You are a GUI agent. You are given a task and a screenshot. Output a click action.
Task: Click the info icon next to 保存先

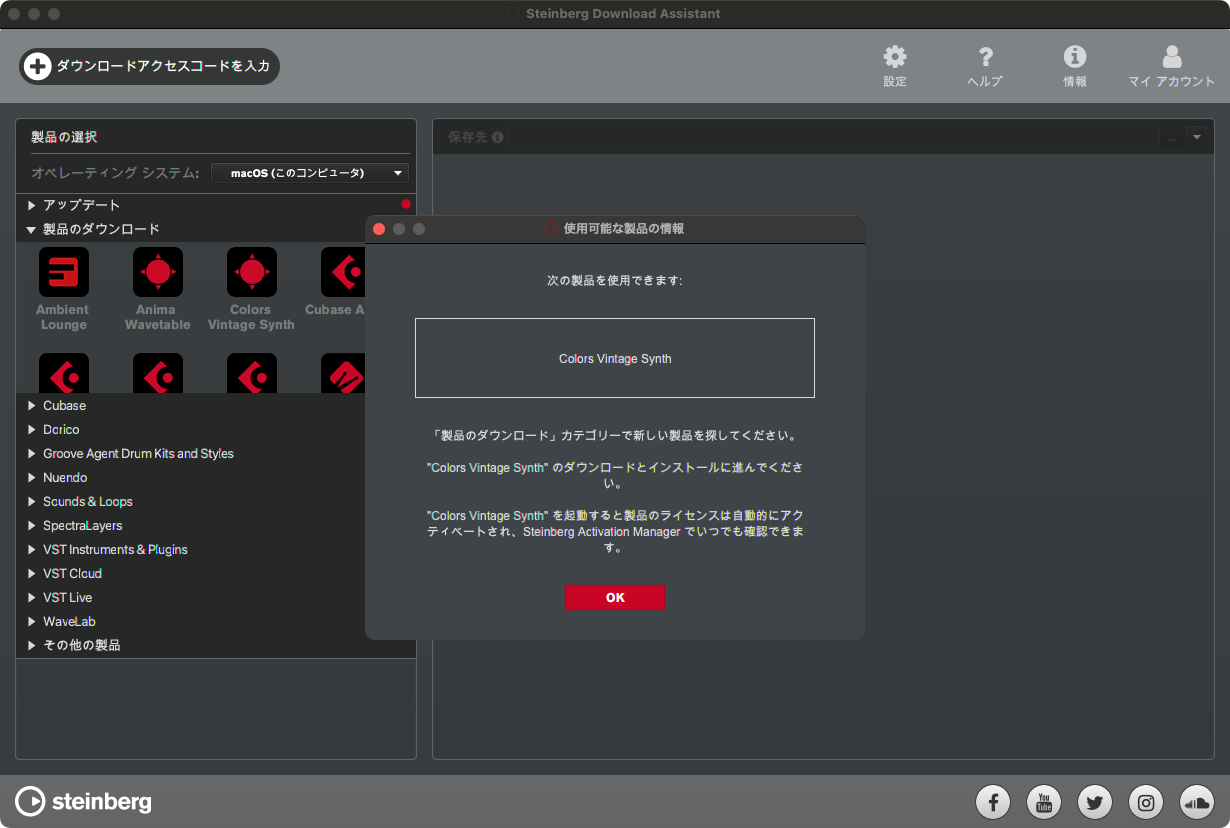(x=498, y=137)
